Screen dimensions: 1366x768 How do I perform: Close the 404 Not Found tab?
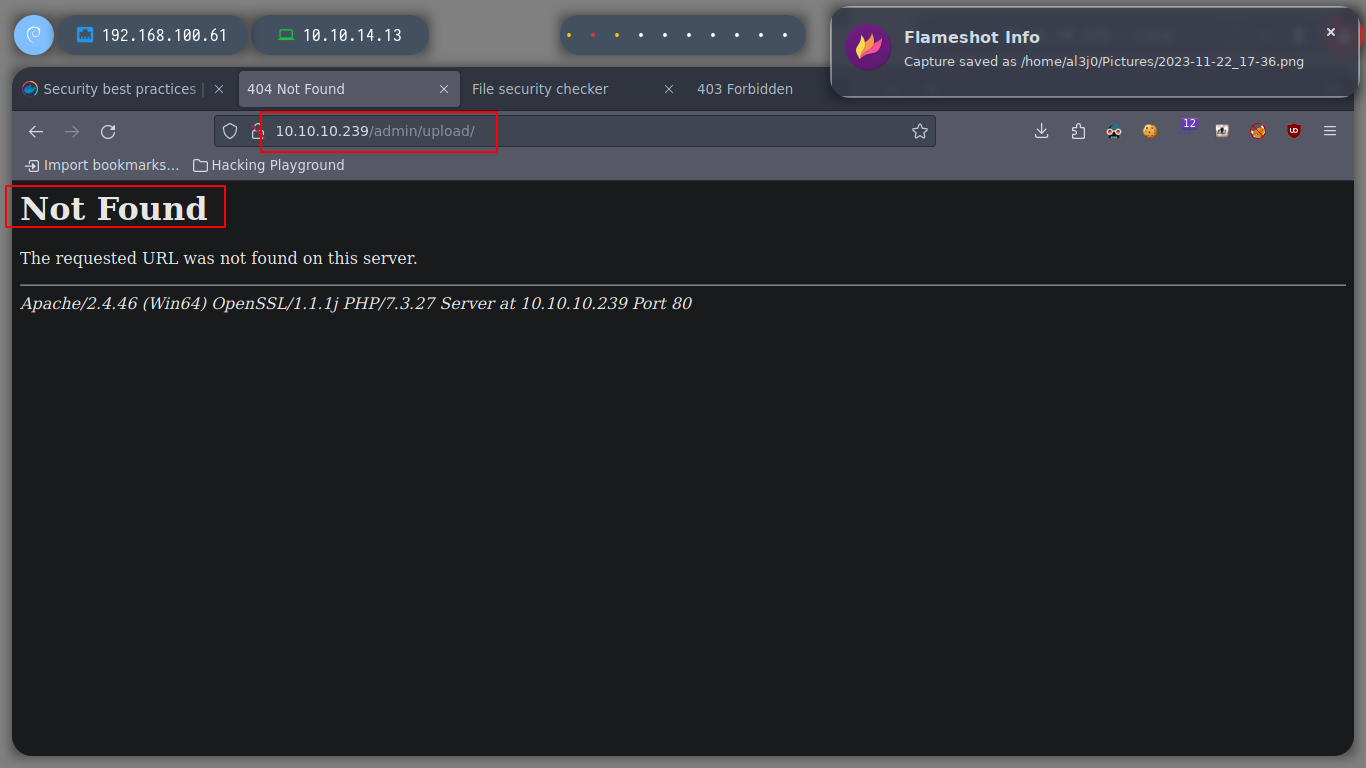coord(444,89)
